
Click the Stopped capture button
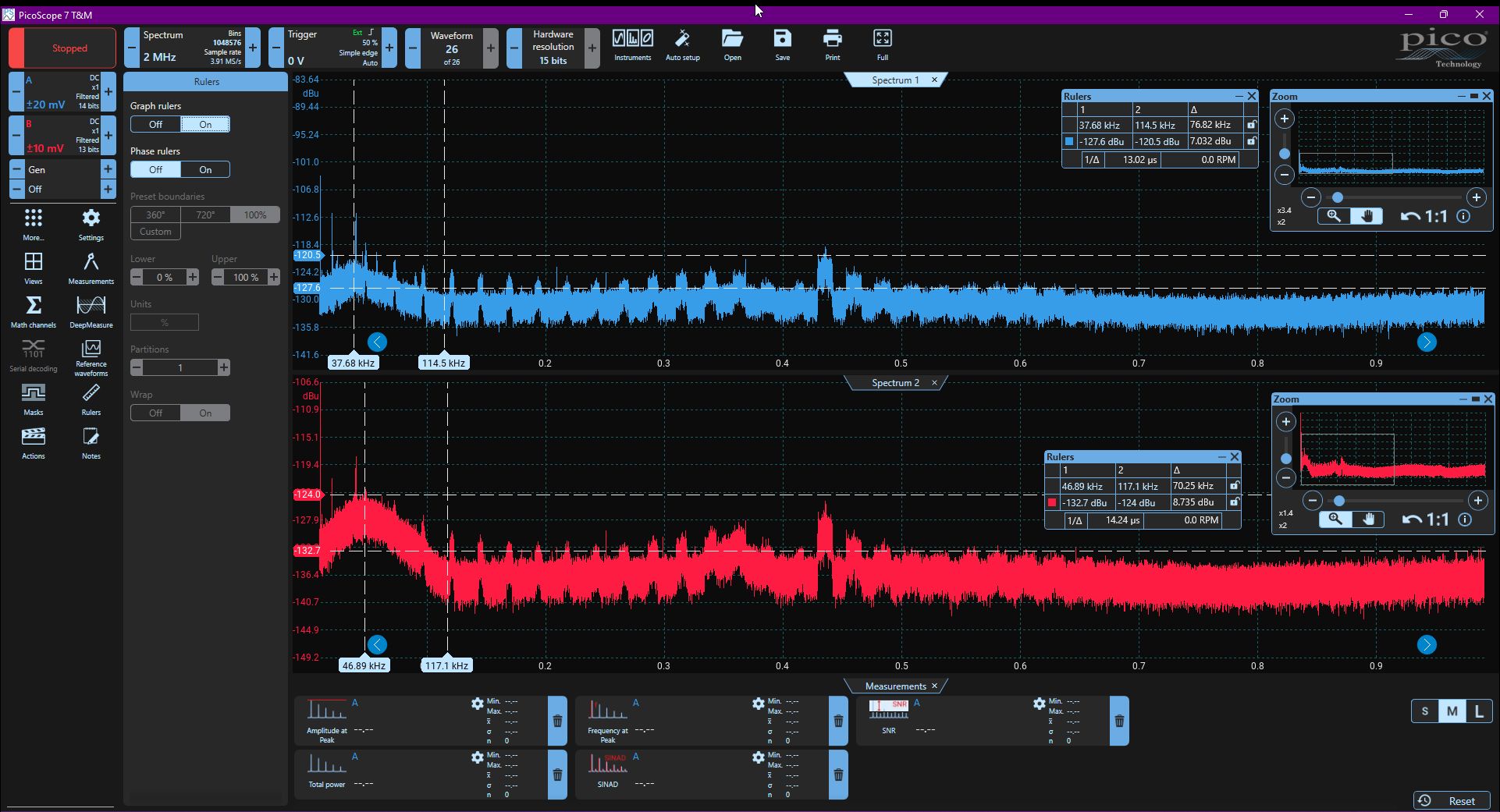pos(62,48)
